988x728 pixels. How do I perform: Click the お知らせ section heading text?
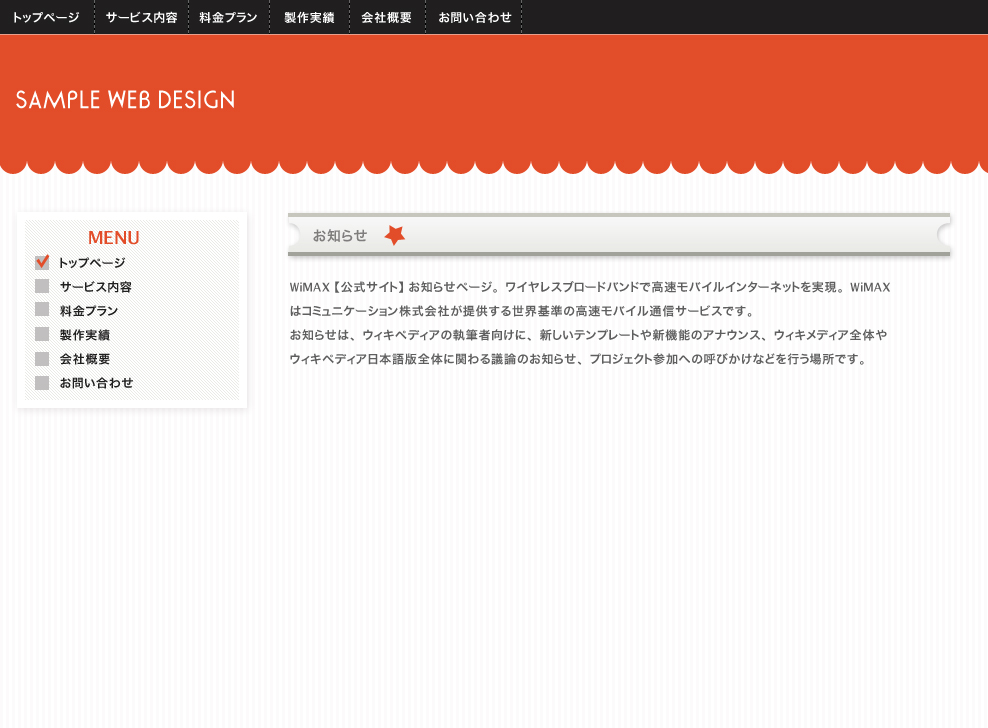point(340,235)
